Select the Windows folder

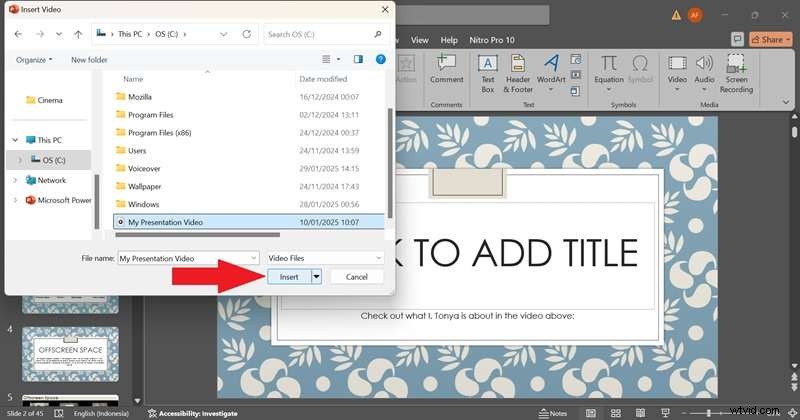point(248,204)
